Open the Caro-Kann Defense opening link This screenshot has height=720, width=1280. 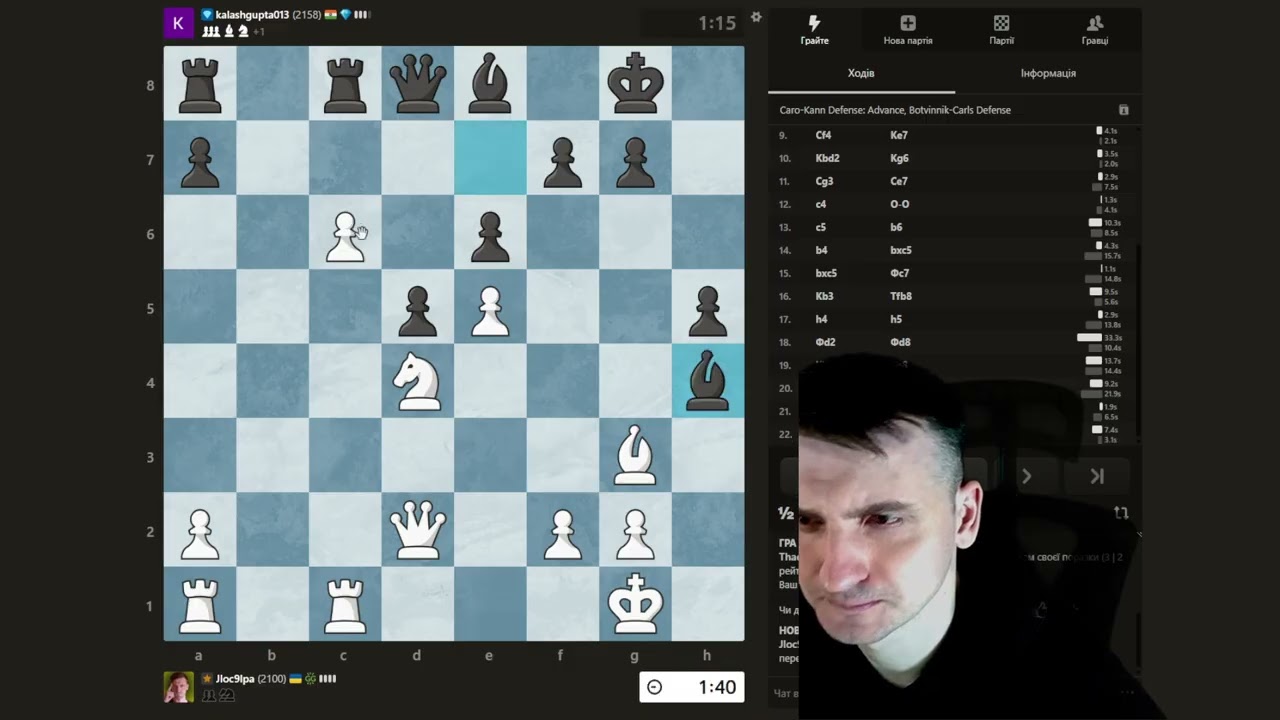[x=895, y=110]
